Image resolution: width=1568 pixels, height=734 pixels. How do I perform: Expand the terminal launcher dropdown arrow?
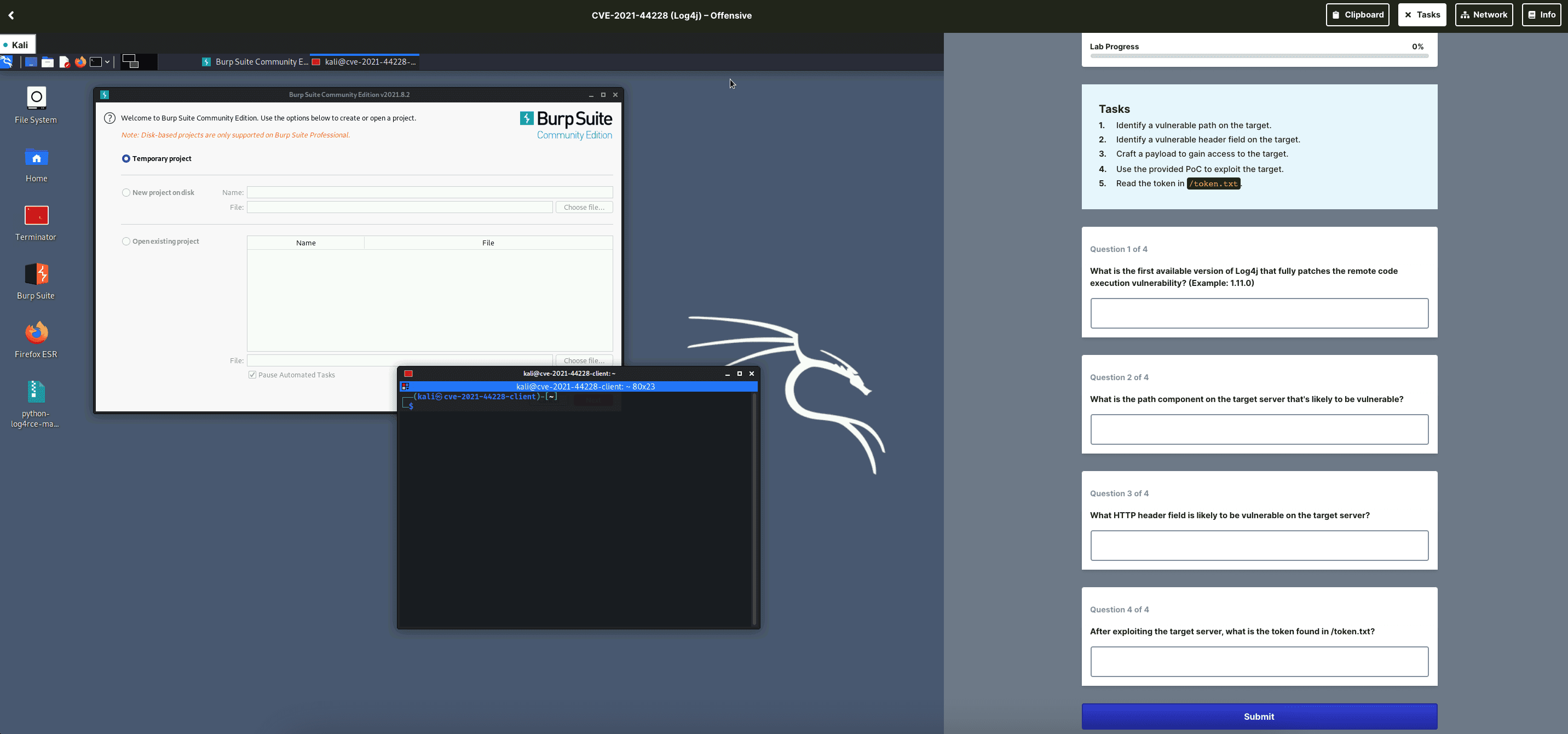pos(107,61)
